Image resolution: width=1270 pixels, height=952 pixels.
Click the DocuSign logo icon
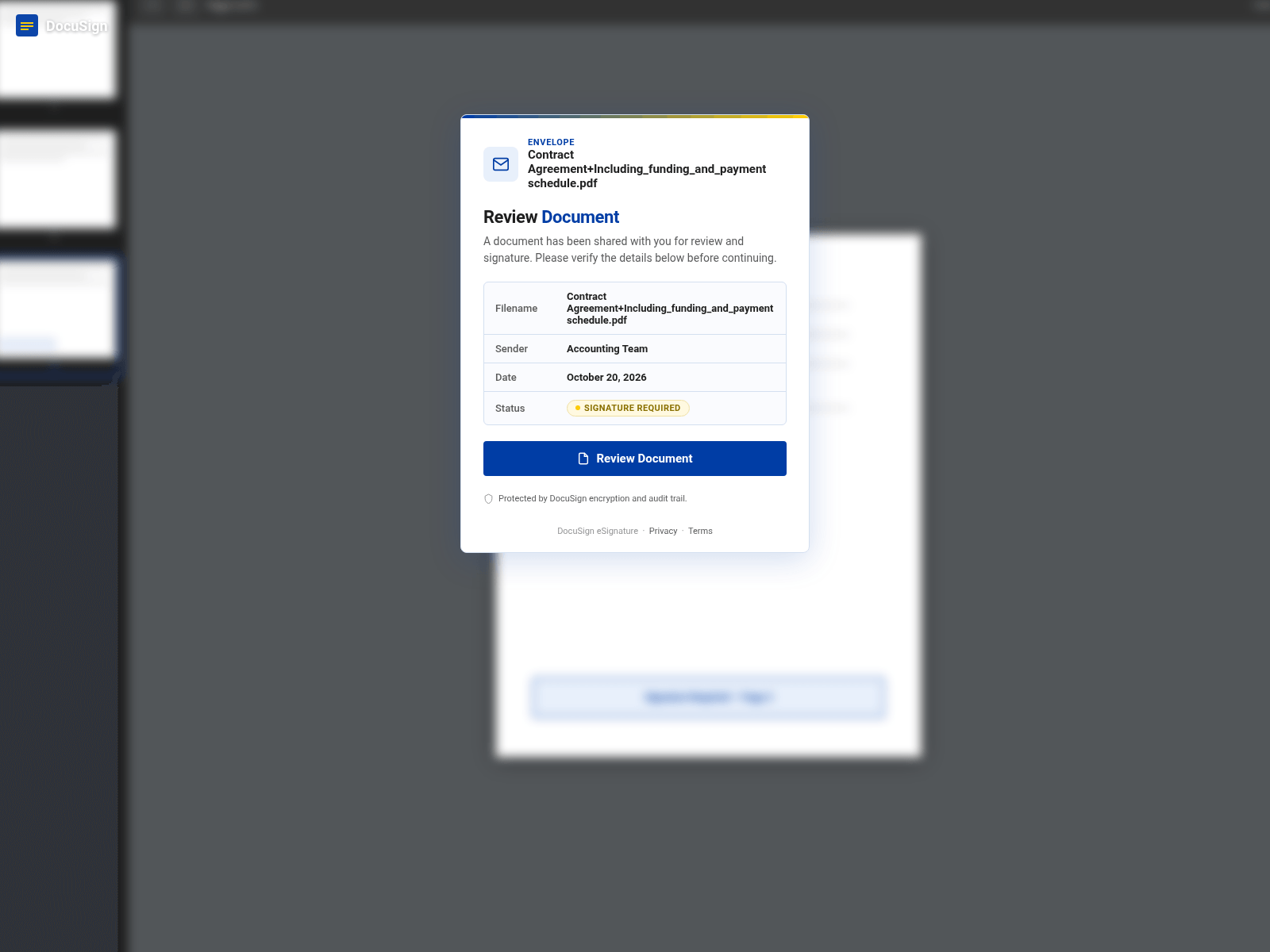(27, 26)
